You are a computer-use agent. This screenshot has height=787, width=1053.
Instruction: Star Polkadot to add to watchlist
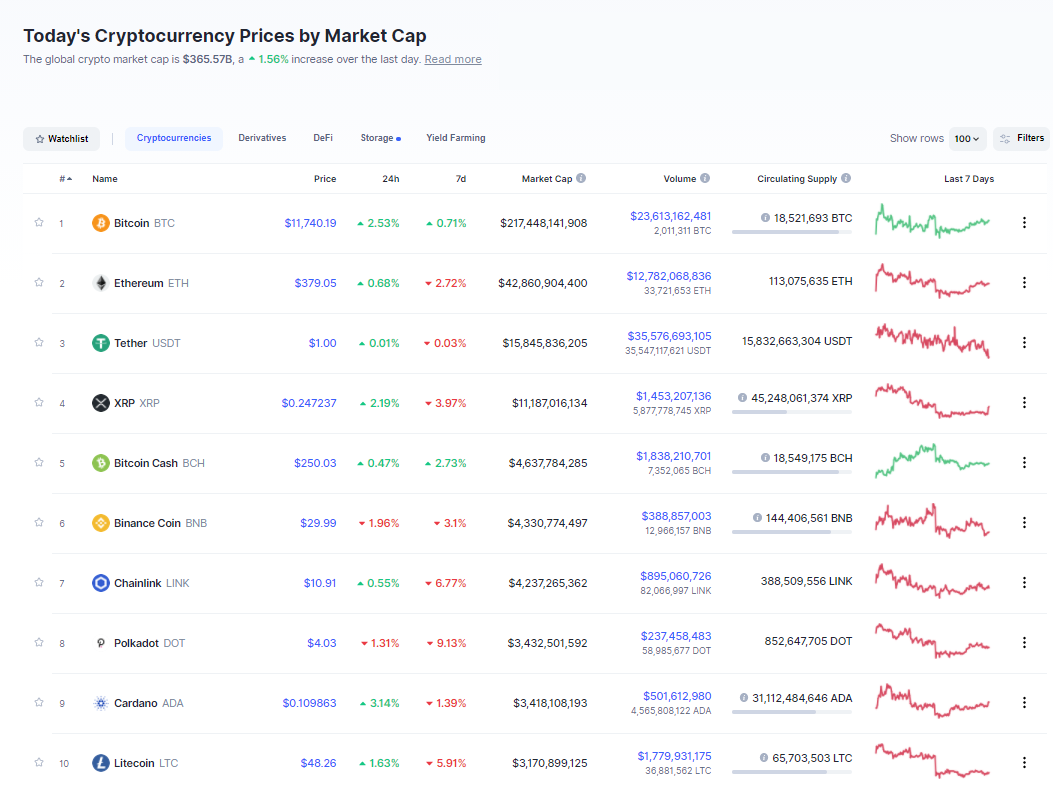[39, 642]
